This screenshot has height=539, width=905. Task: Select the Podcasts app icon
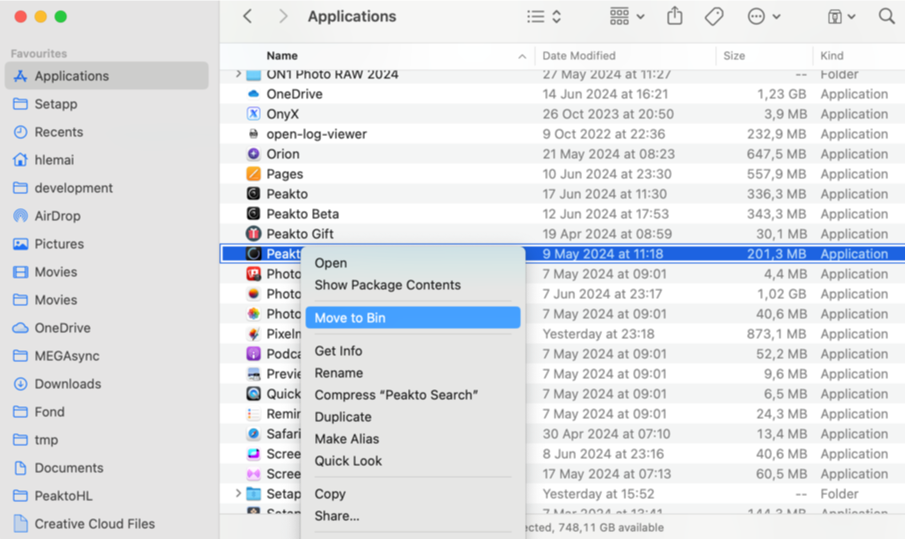[x=253, y=353]
